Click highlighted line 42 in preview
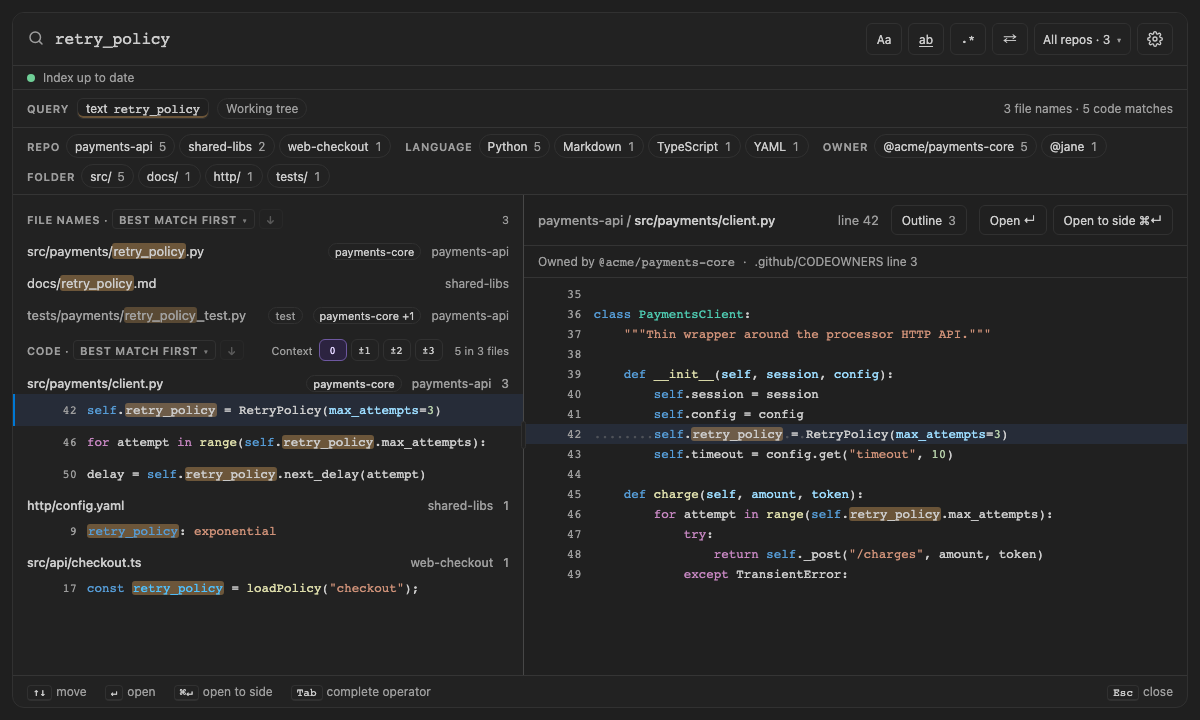 (x=856, y=434)
